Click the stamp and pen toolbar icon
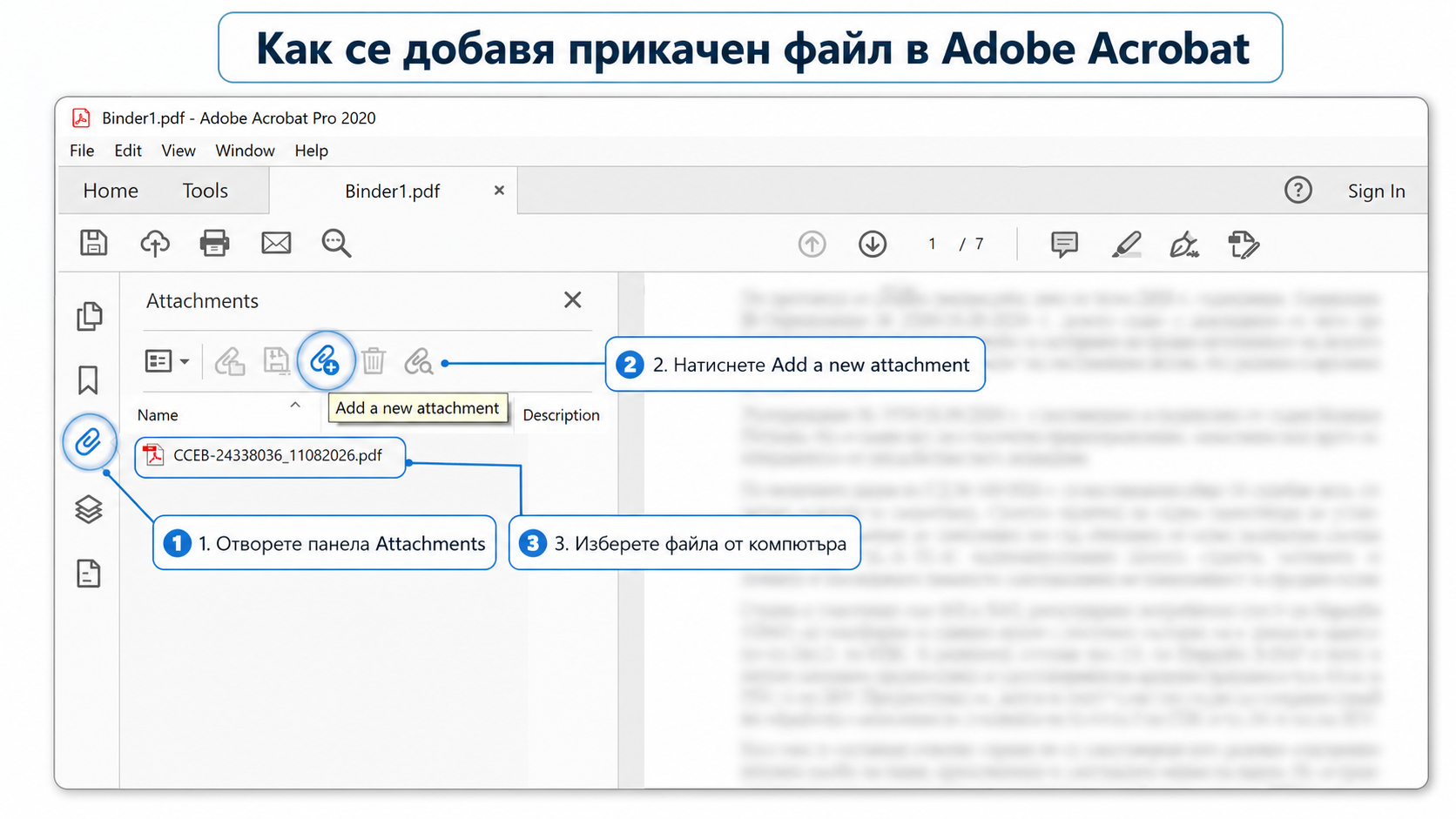Viewport: 1456px width, 819px height. [1244, 245]
